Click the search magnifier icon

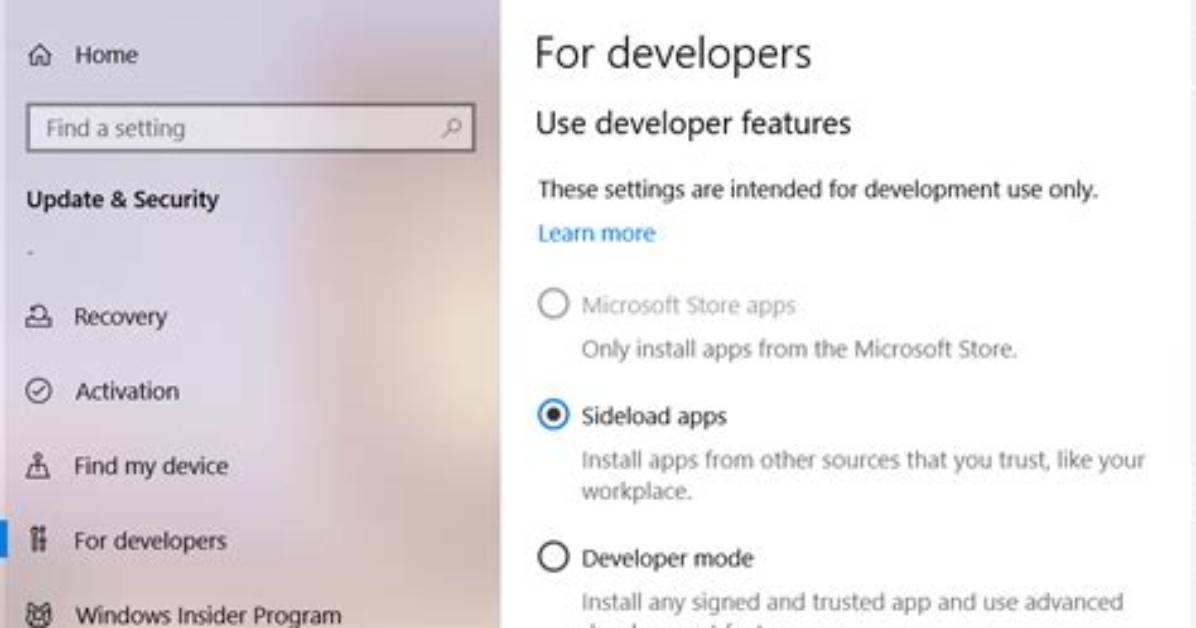[452, 127]
